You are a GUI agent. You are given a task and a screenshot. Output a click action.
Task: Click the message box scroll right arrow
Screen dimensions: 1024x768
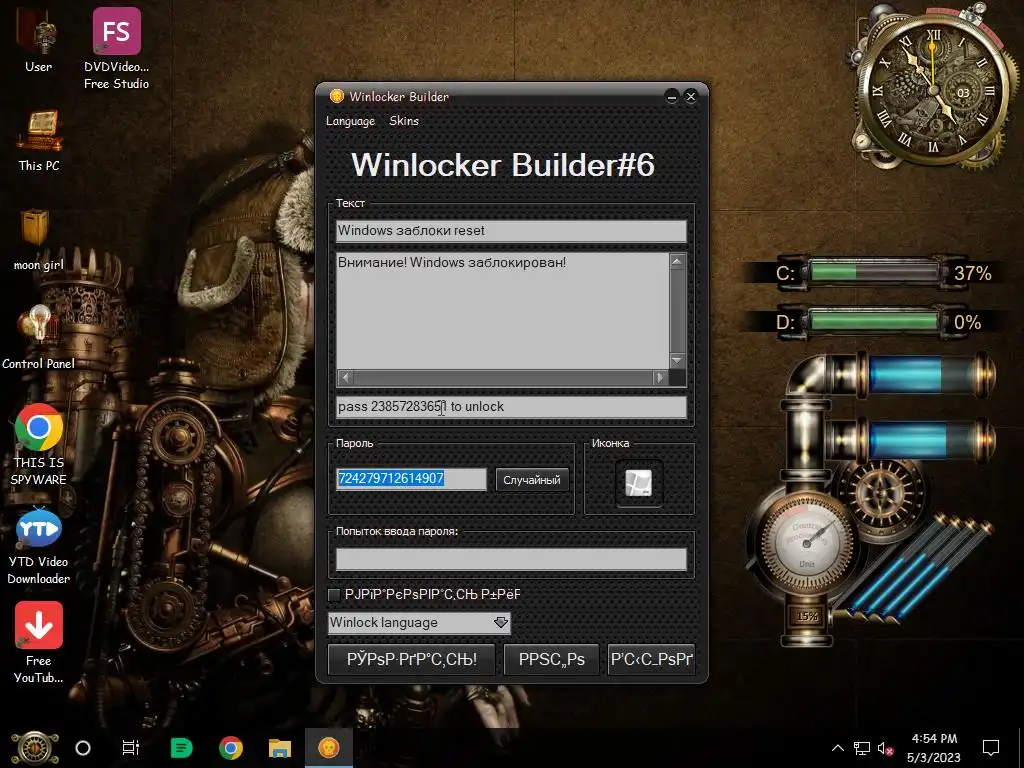pos(660,377)
